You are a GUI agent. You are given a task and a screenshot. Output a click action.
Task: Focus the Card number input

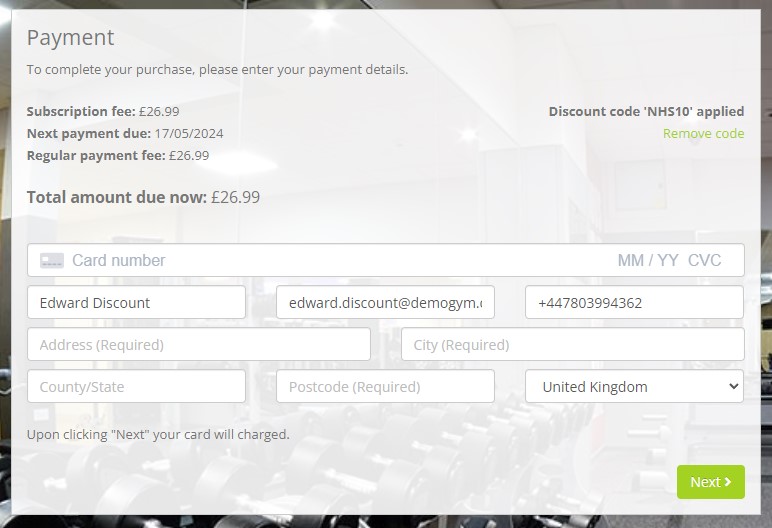coord(300,260)
